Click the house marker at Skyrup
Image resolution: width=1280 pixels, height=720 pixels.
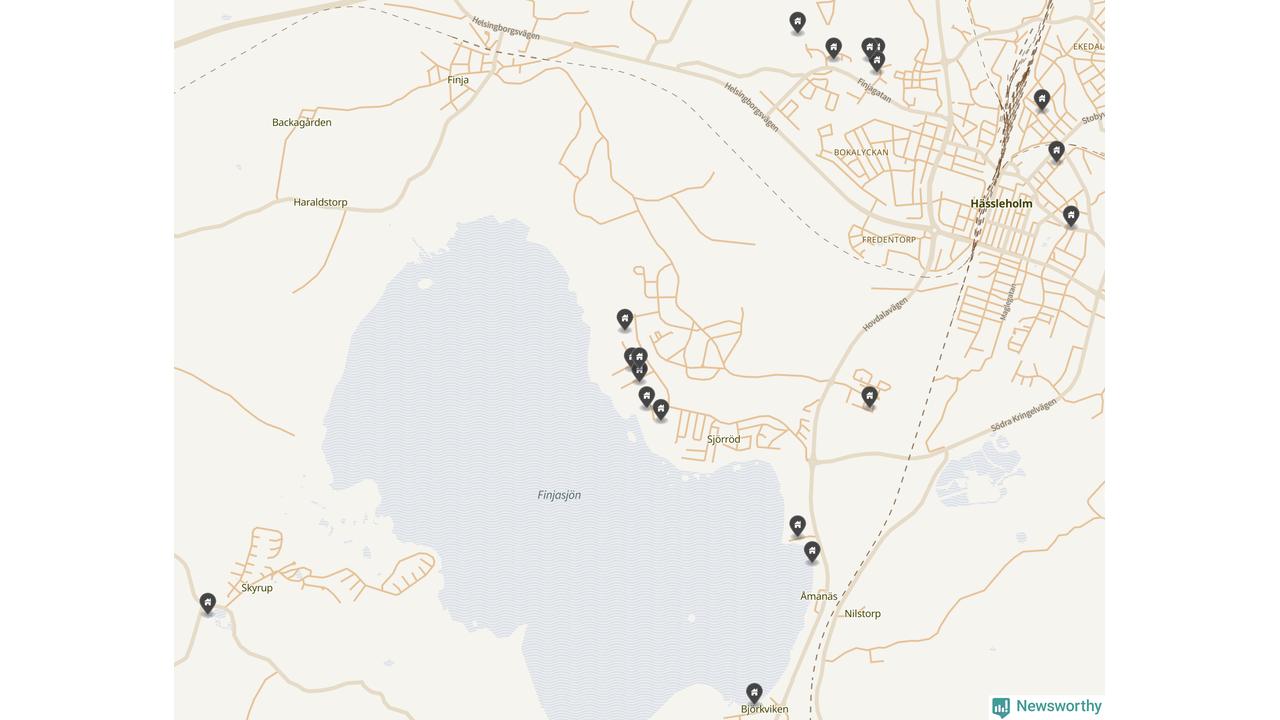pyautogui.click(x=207, y=603)
